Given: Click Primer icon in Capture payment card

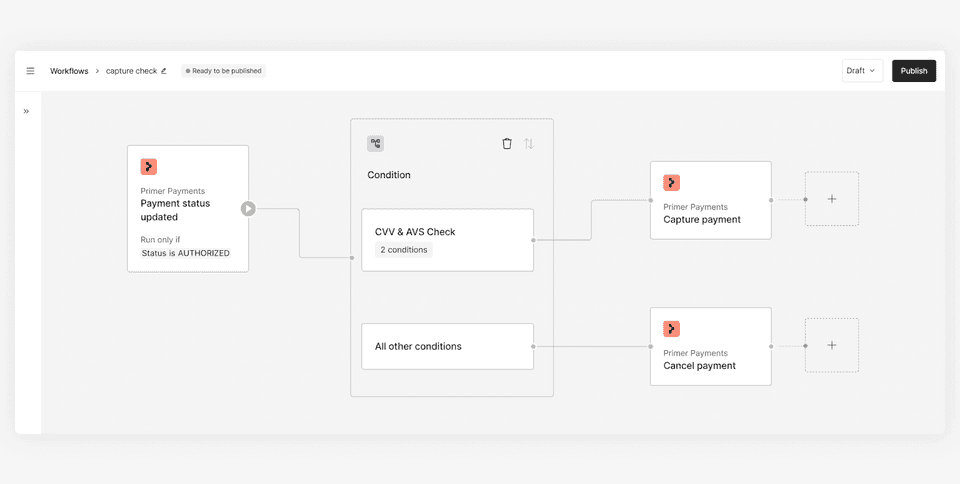Looking at the screenshot, I should pos(672,182).
